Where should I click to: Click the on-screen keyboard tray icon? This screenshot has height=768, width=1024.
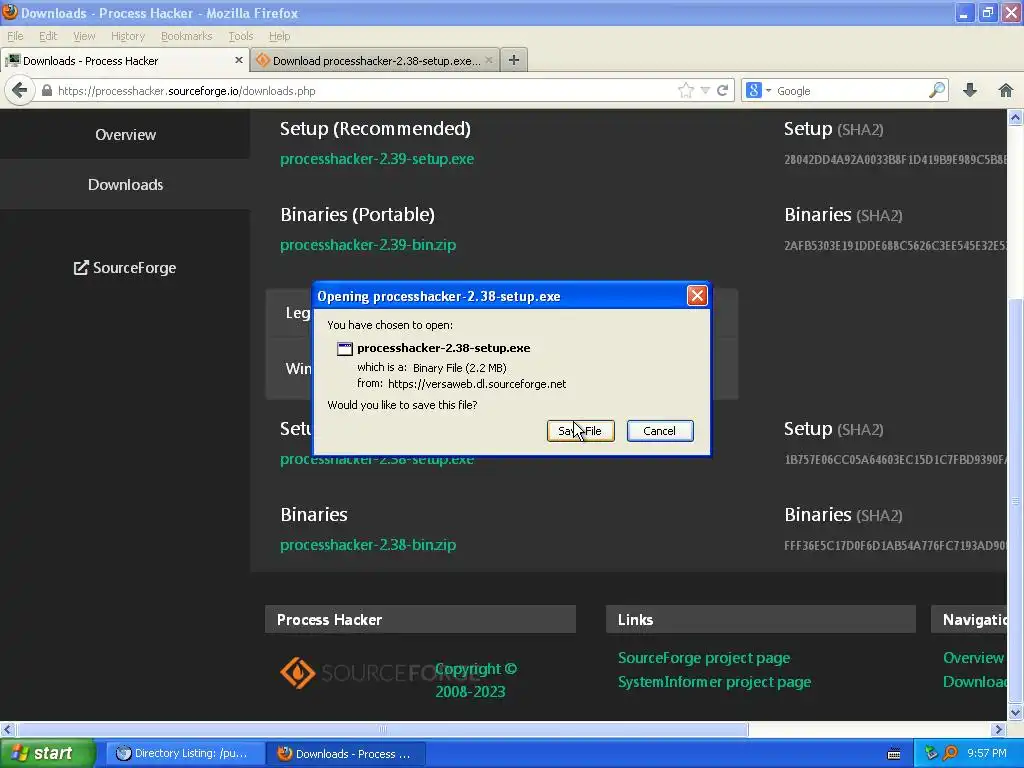[894, 754]
